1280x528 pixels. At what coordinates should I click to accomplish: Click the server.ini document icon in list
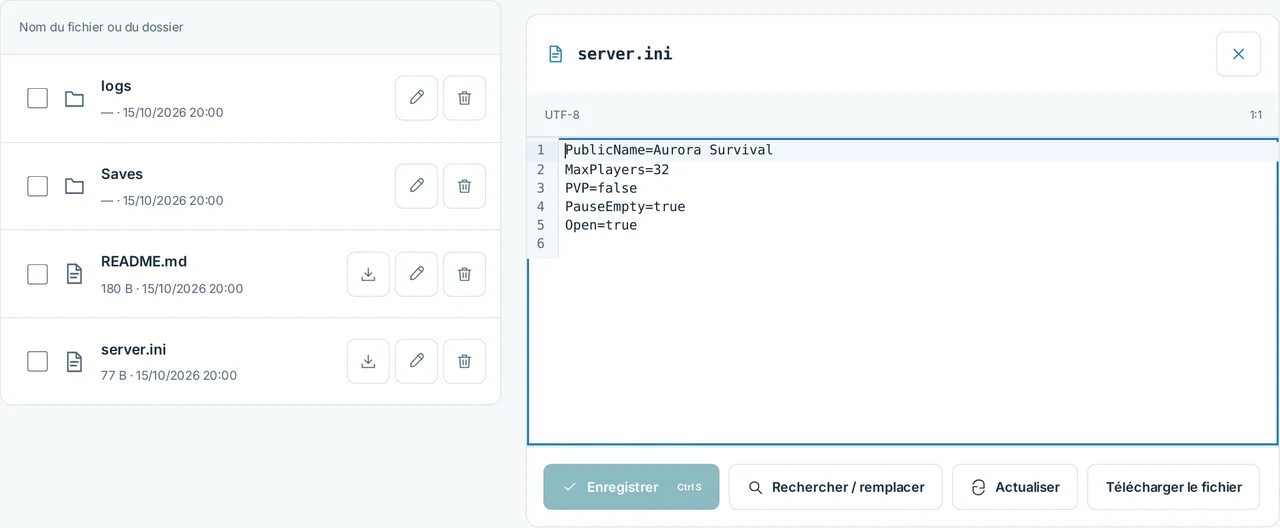[74, 361]
